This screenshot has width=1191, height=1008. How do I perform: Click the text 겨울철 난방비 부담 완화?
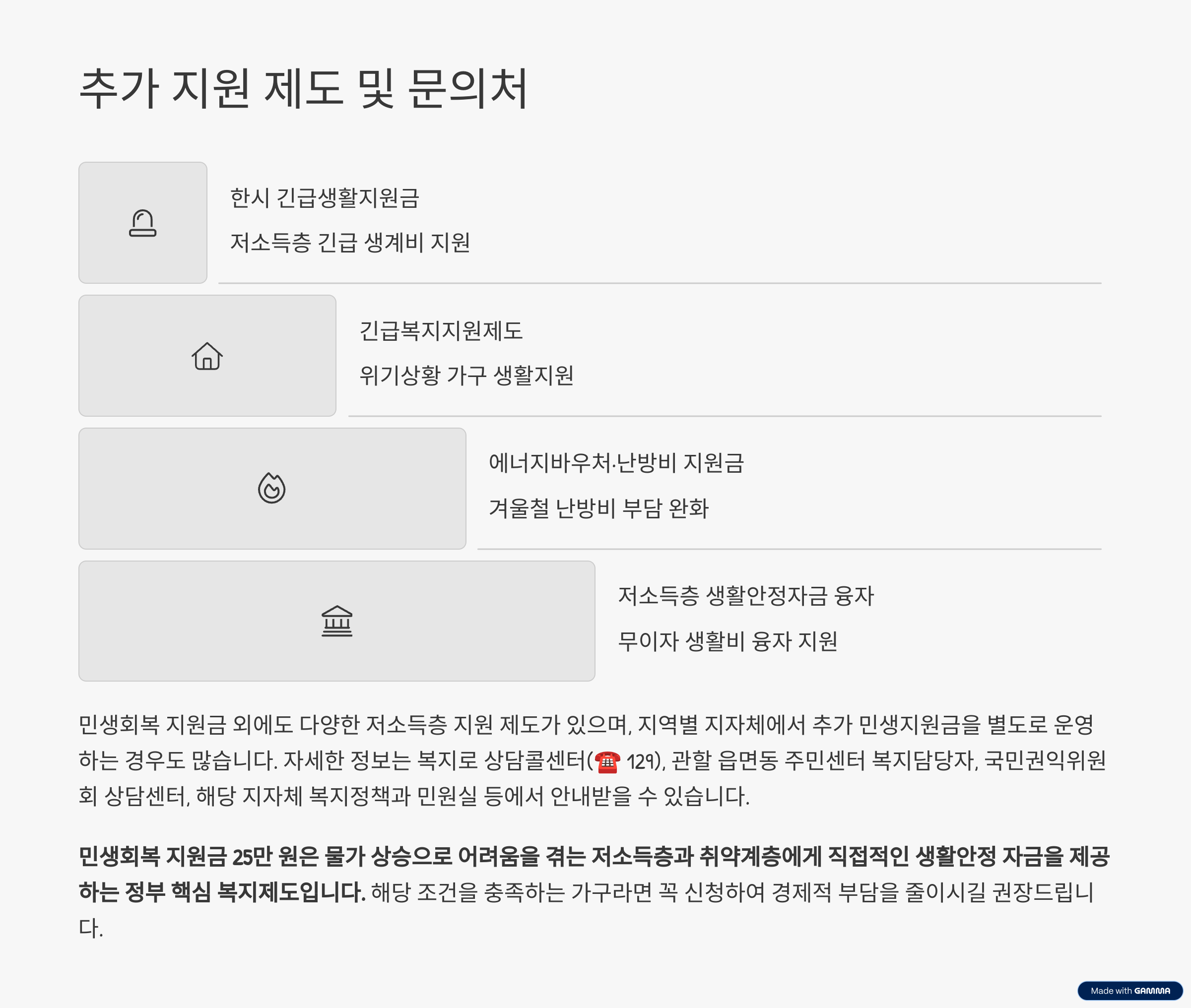[x=598, y=508]
